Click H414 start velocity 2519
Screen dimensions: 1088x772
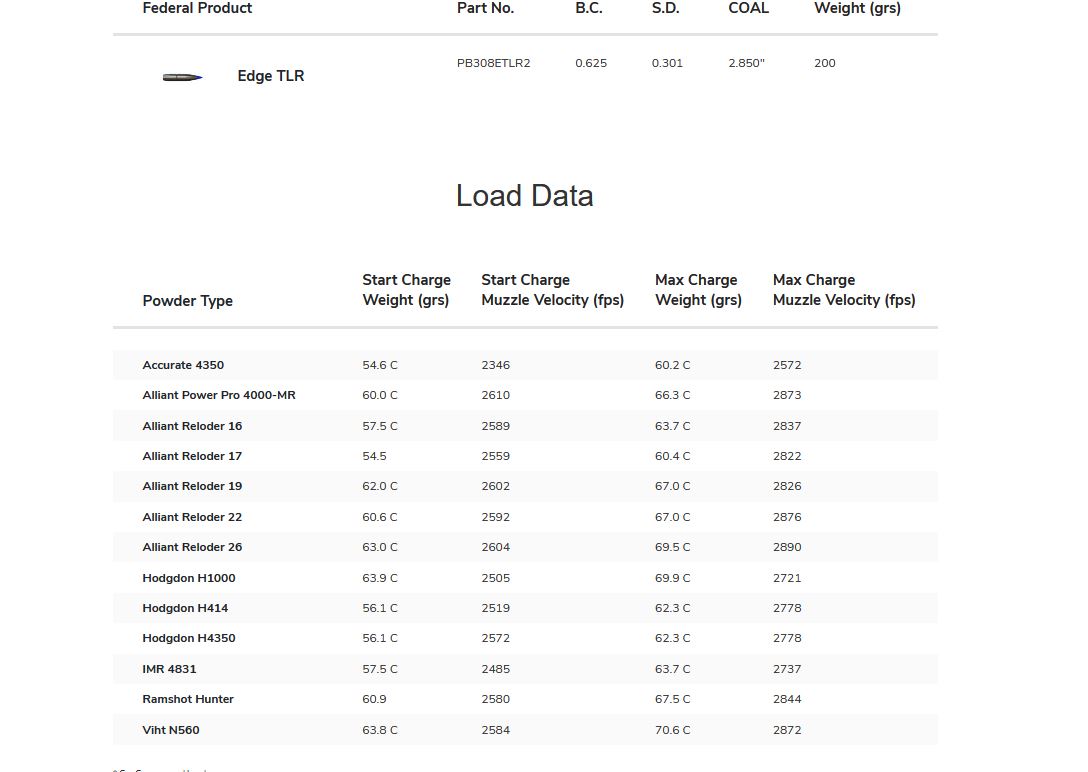tap(495, 608)
